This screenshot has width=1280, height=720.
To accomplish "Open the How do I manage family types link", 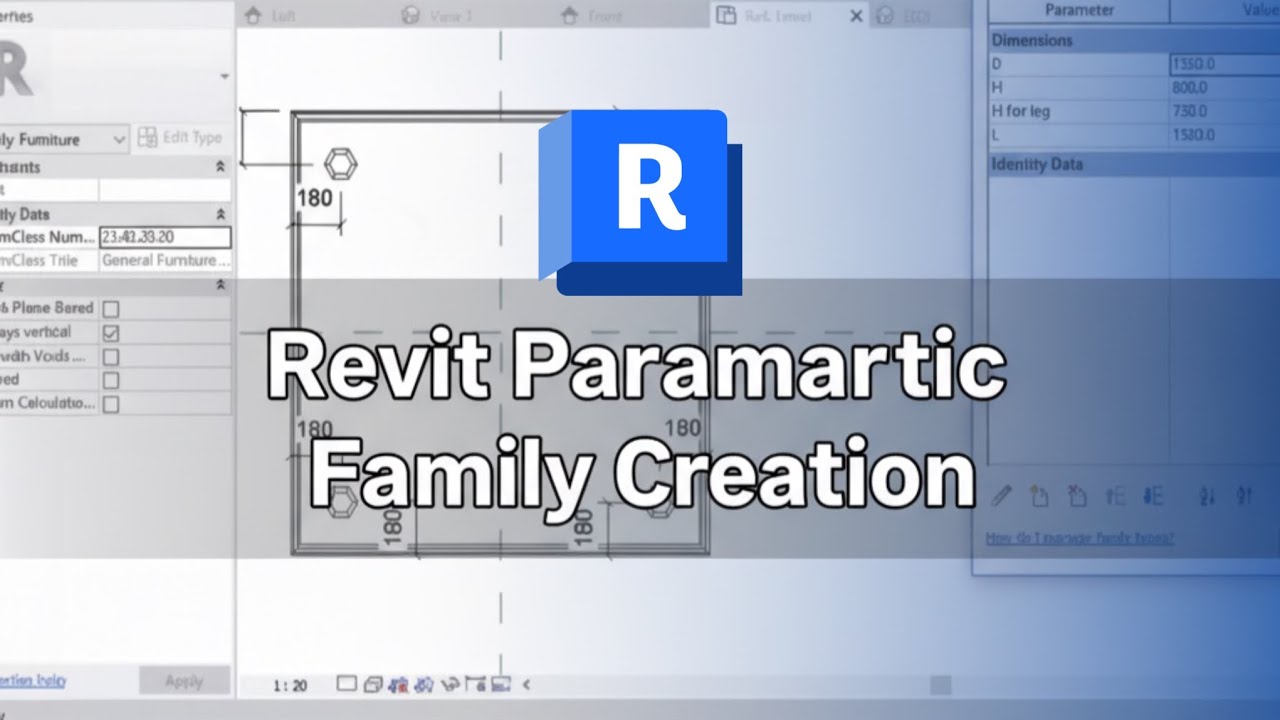I will pyautogui.click(x=1080, y=538).
